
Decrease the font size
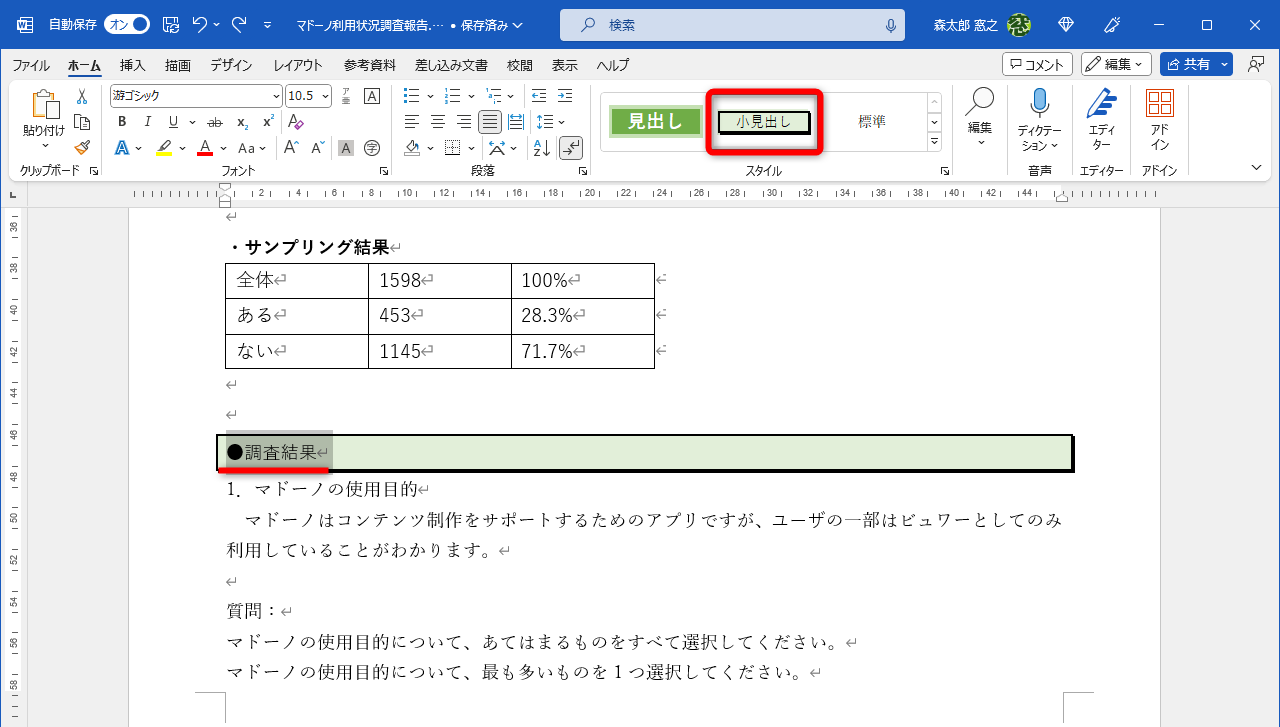click(318, 148)
